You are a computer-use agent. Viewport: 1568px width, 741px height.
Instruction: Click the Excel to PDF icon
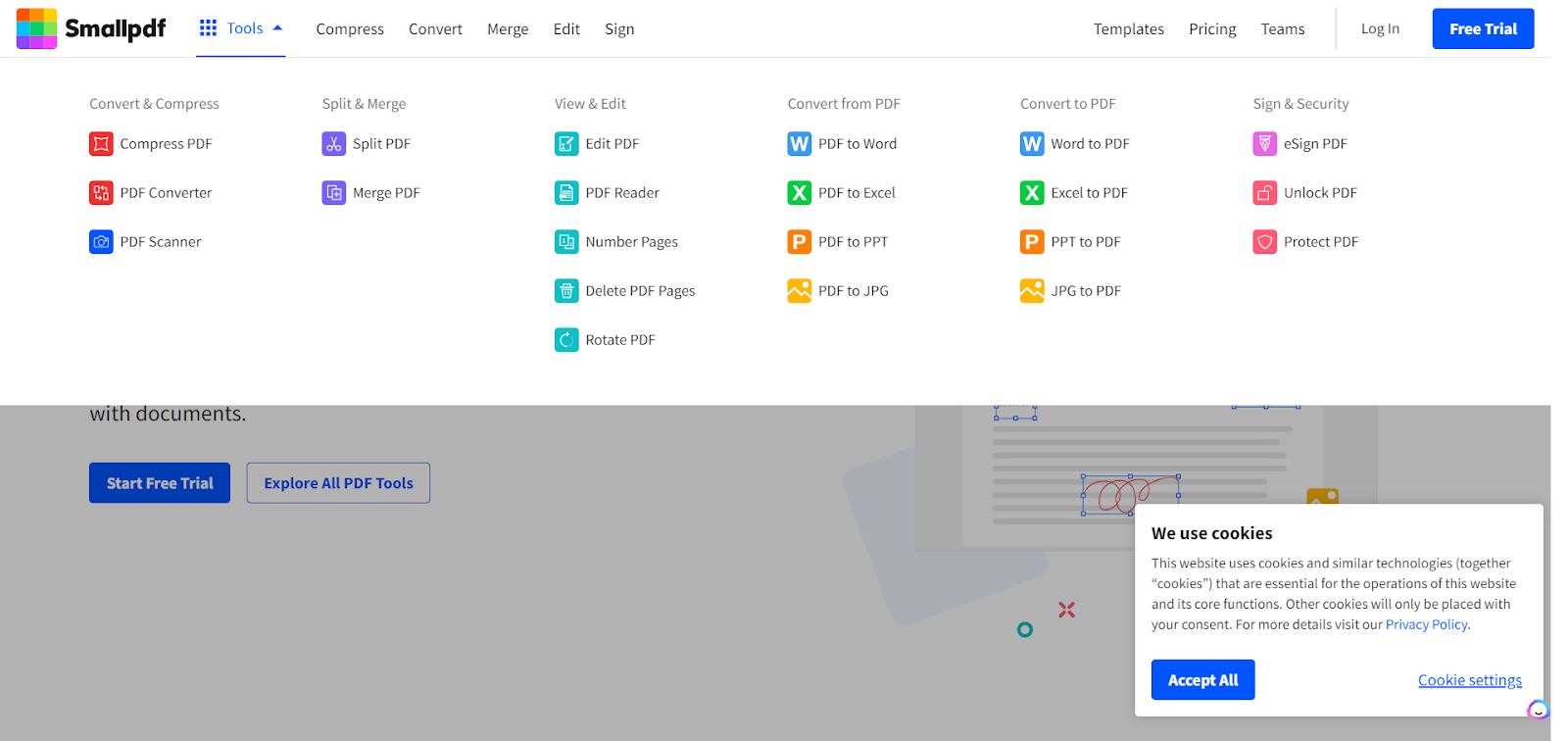coord(1032,193)
